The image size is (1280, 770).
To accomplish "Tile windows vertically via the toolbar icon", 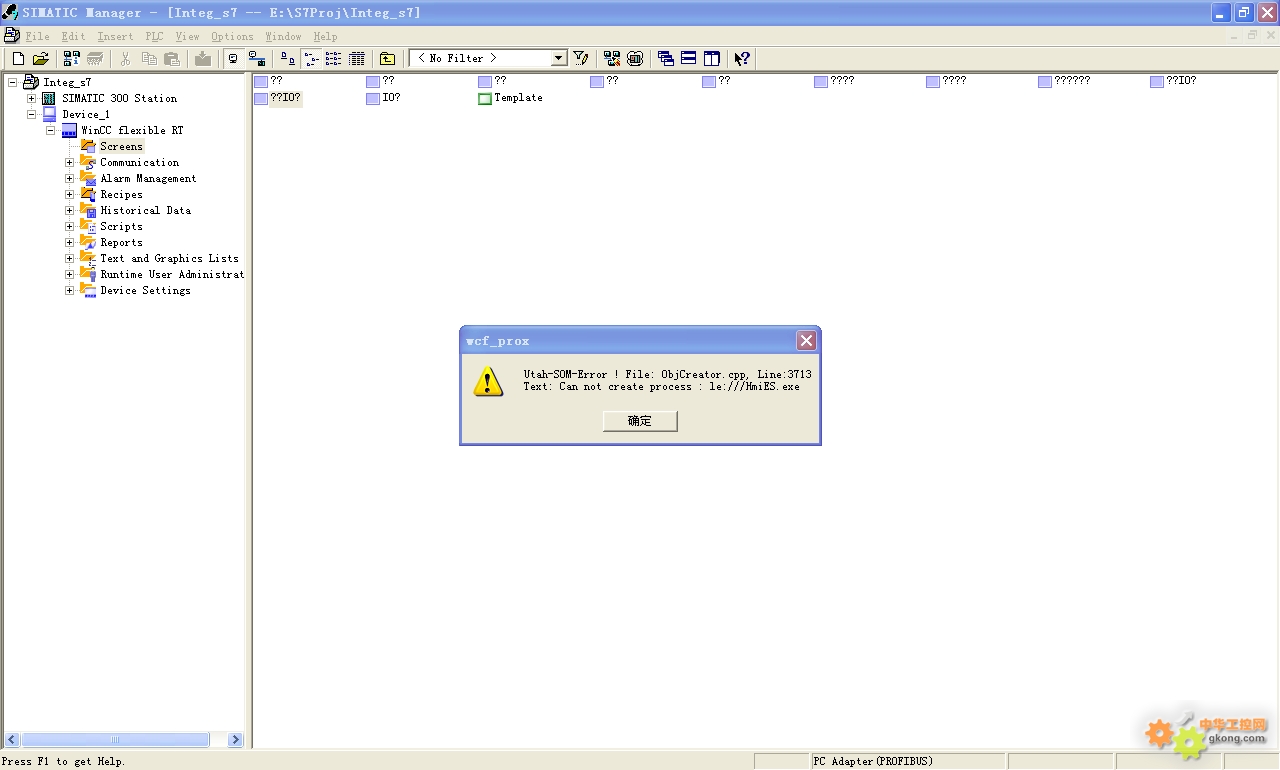I will click(712, 59).
